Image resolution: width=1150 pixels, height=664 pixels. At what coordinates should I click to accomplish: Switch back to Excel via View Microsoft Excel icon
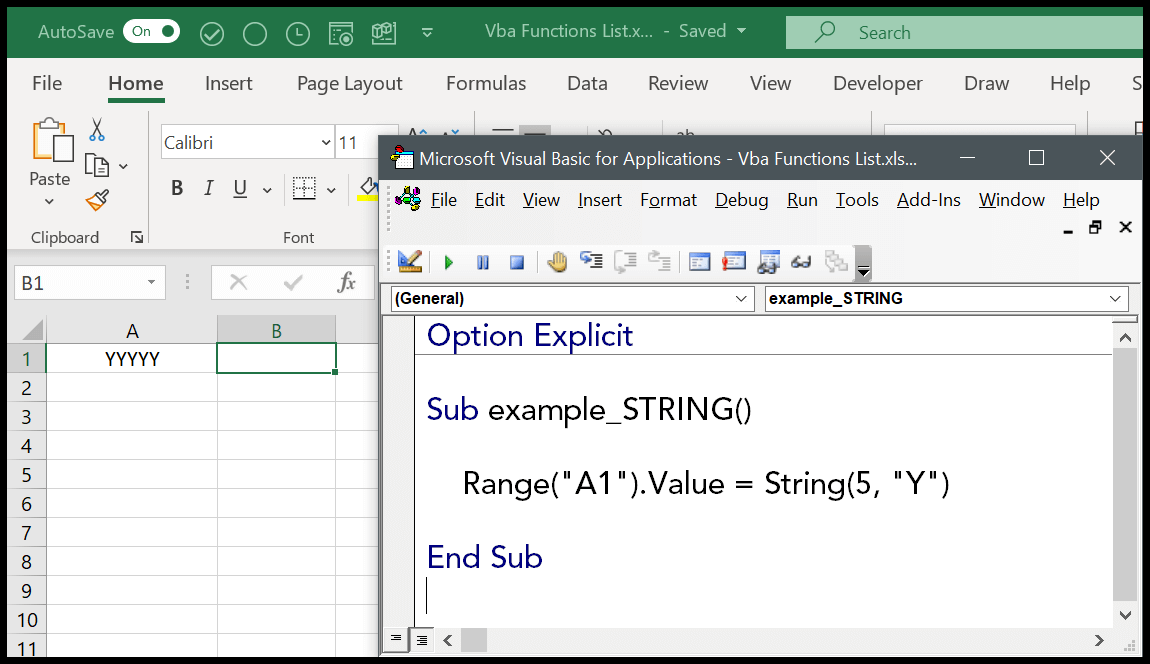tap(410, 262)
